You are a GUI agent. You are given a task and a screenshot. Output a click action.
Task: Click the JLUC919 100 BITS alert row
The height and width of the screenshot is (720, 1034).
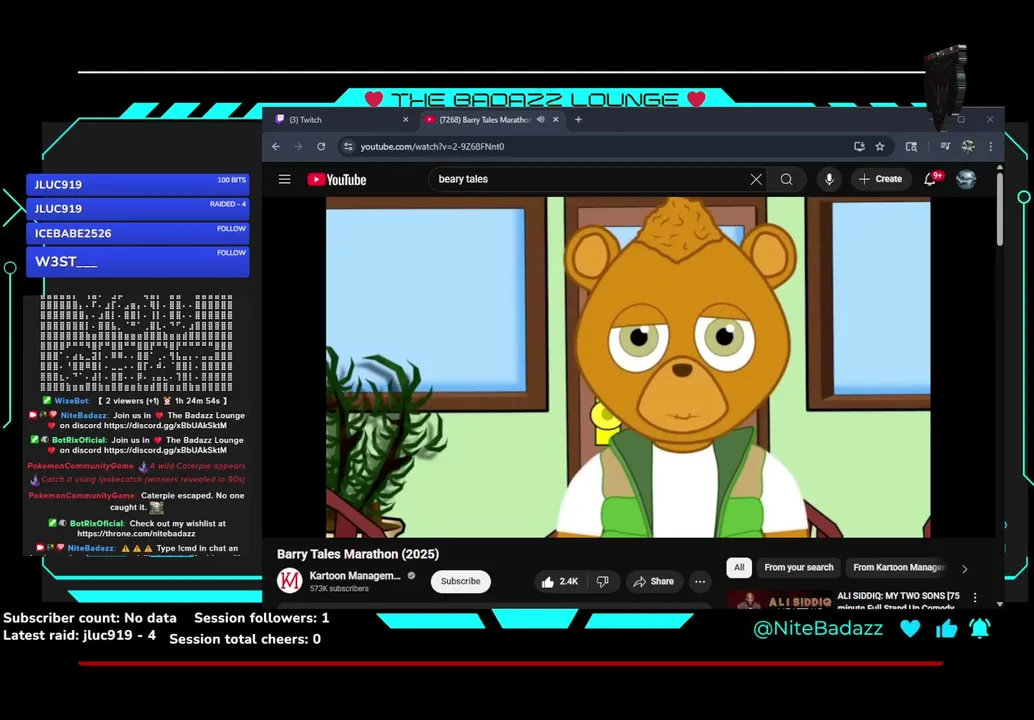pos(138,184)
